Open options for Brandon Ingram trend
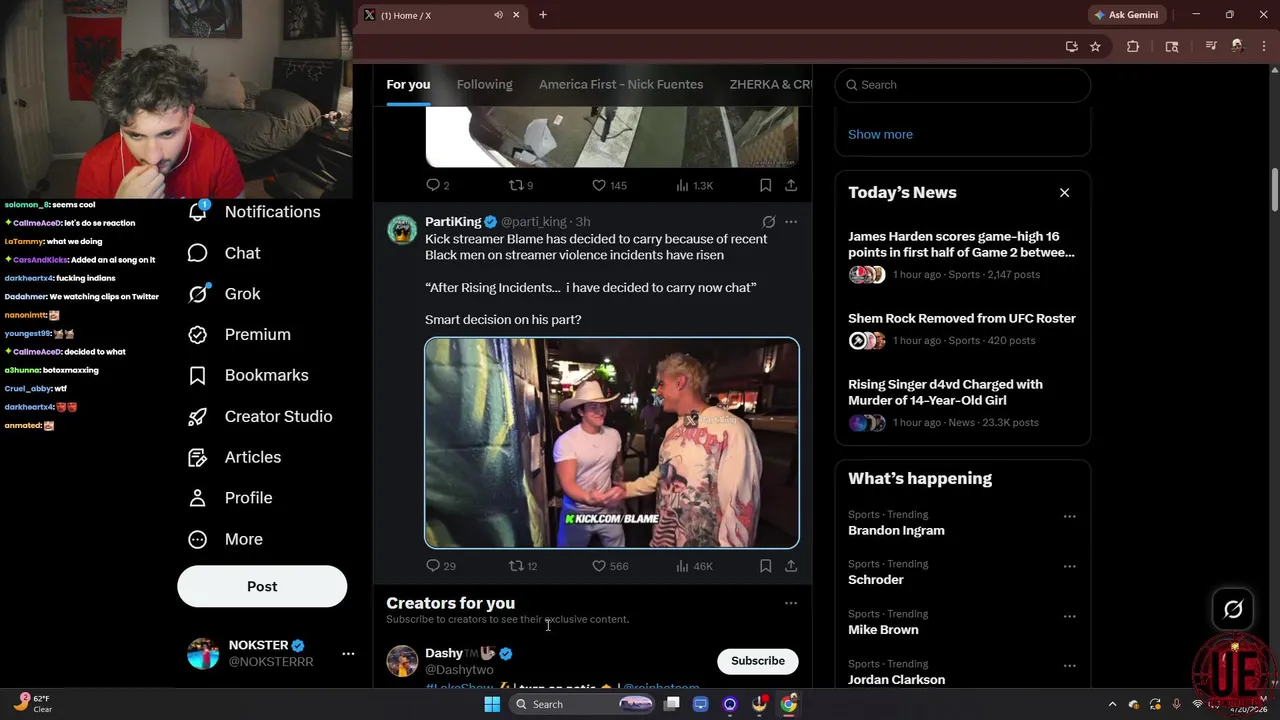Screen dimensions: 1280x720 (x=1069, y=516)
